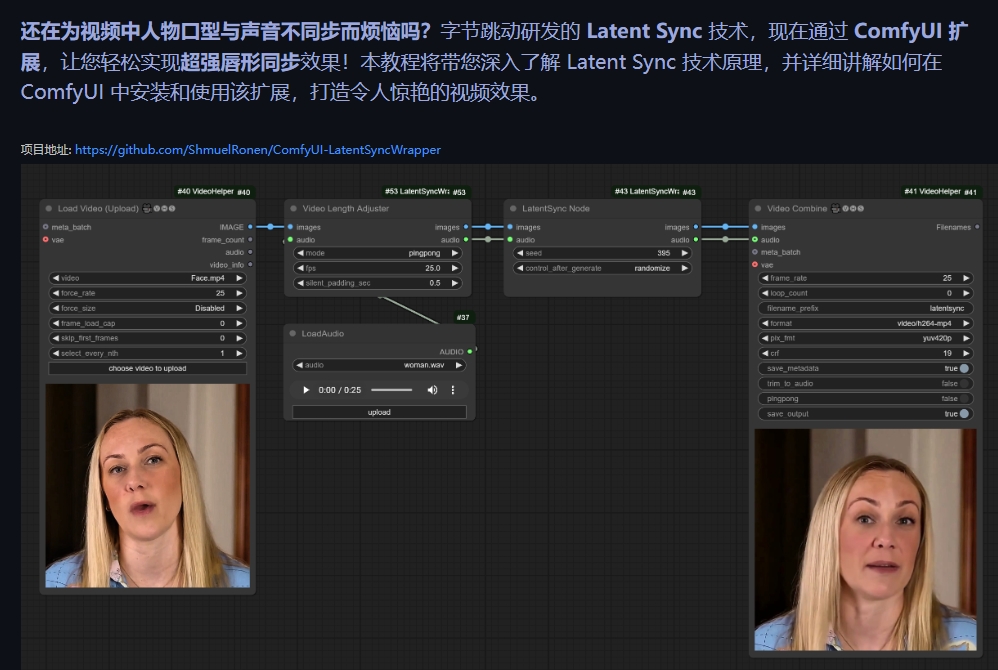
Task: Click the red vae input port on Load Video
Action: click(46, 239)
